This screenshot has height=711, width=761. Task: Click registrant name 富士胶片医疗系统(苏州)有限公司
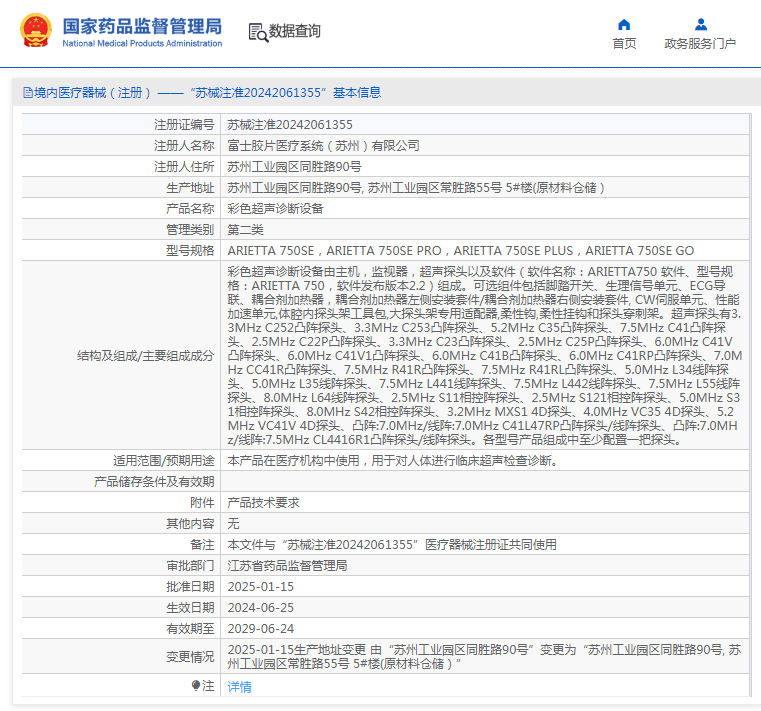pyautogui.click(x=323, y=146)
